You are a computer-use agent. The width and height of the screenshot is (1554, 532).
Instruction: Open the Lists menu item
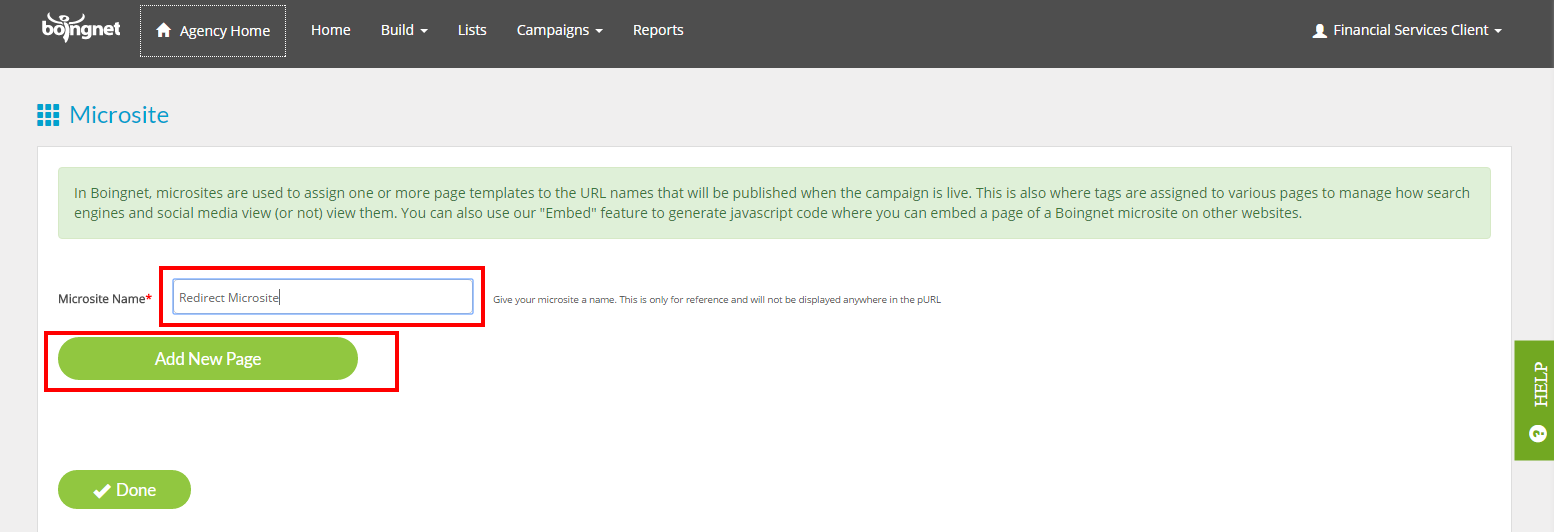pyautogui.click(x=472, y=30)
